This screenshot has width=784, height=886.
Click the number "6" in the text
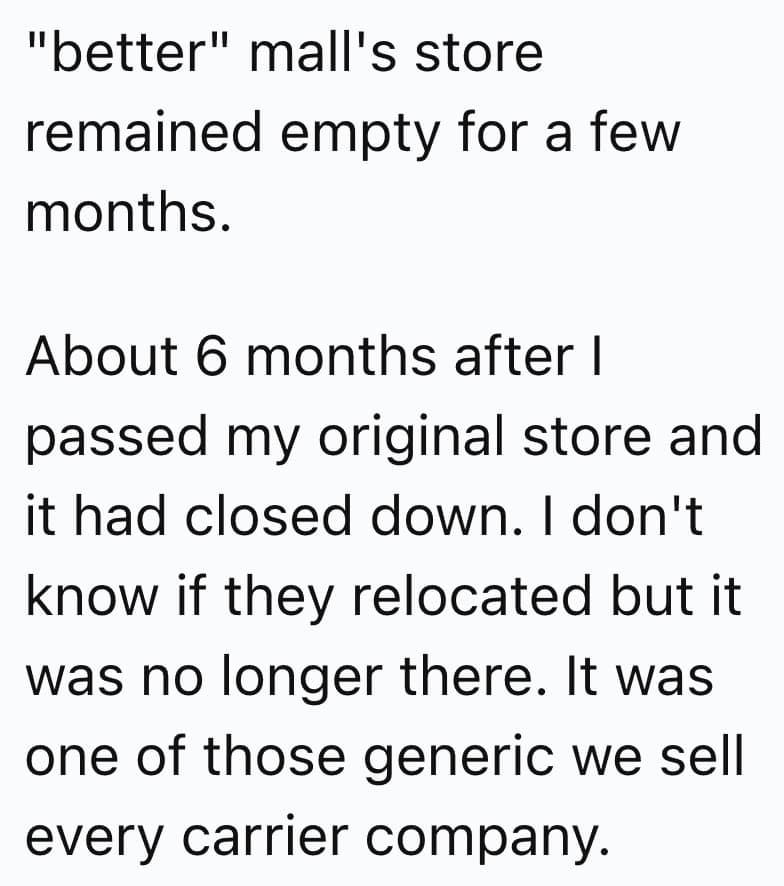pos(211,355)
